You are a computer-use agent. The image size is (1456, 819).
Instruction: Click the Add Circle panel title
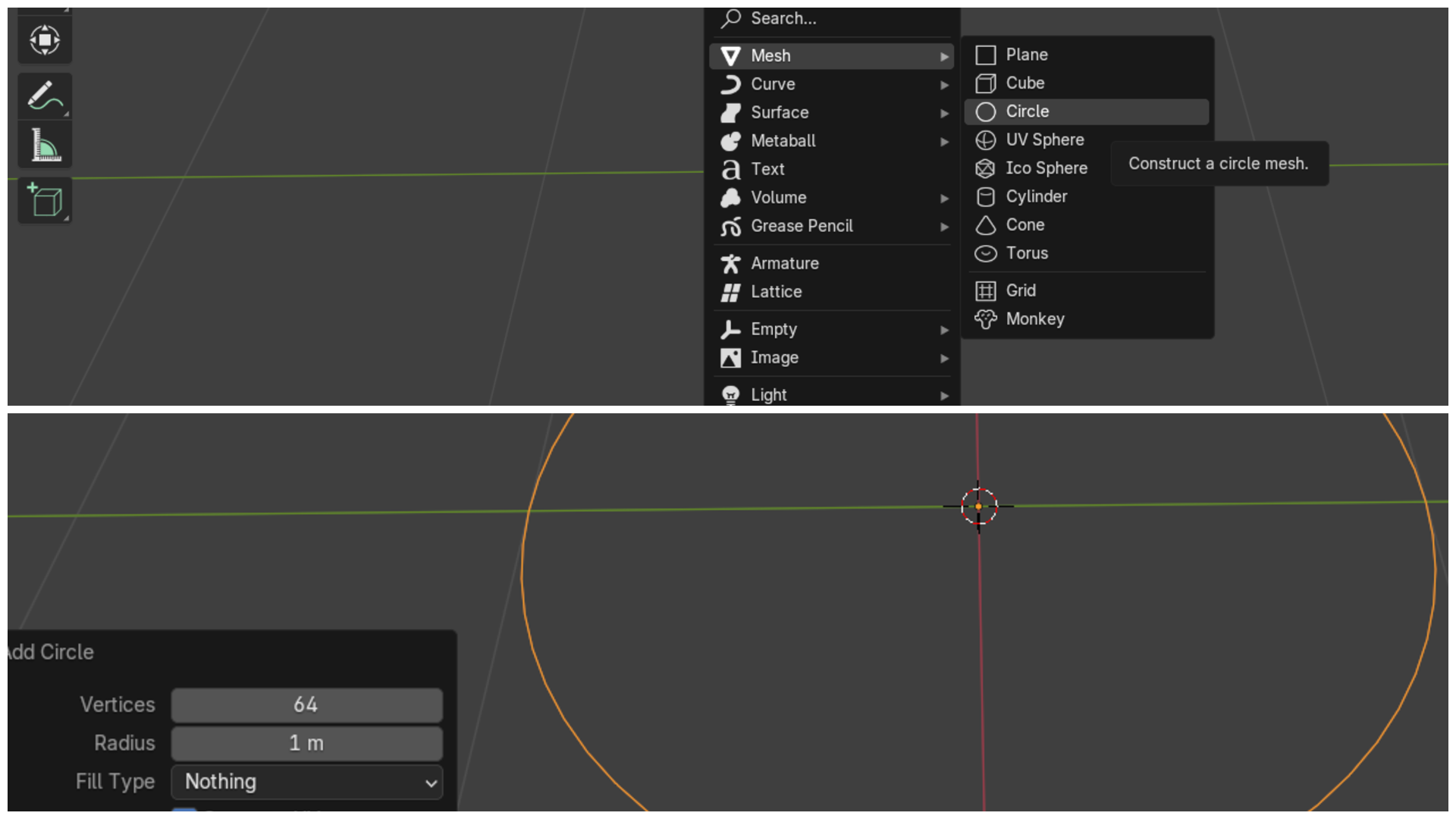coord(50,652)
